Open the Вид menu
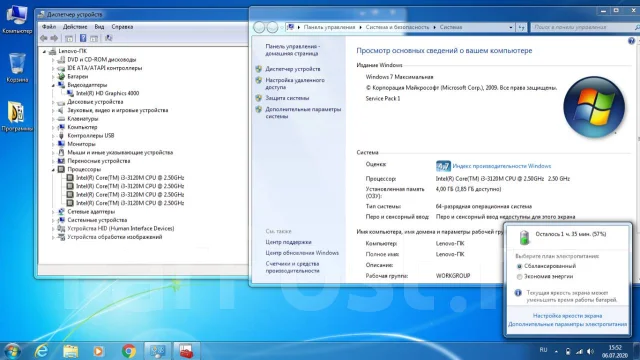Image resolution: width=640 pixels, height=360 pixels. pyautogui.click(x=99, y=27)
